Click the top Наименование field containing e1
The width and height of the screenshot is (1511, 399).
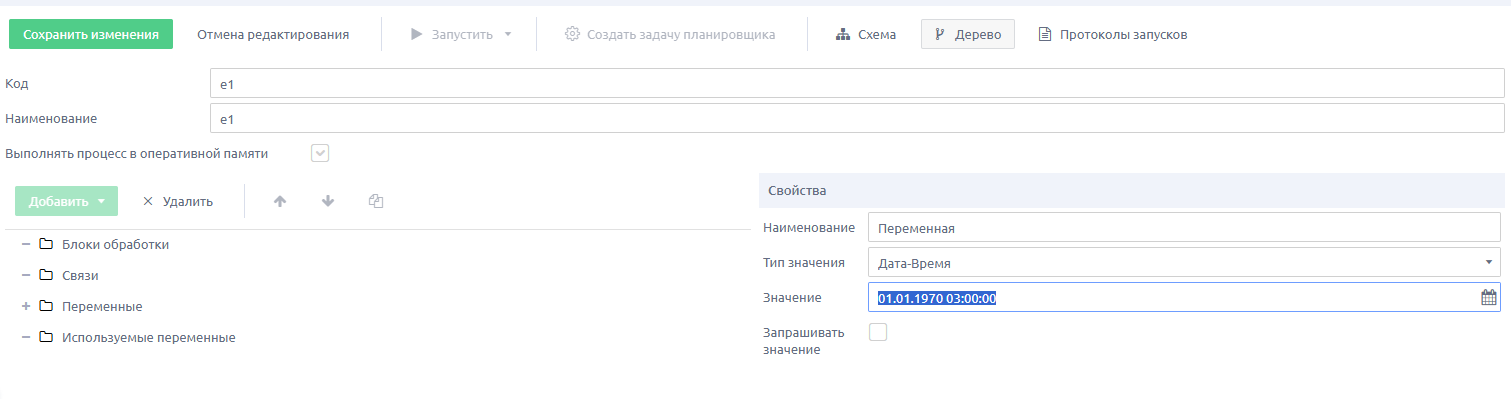coord(857,118)
